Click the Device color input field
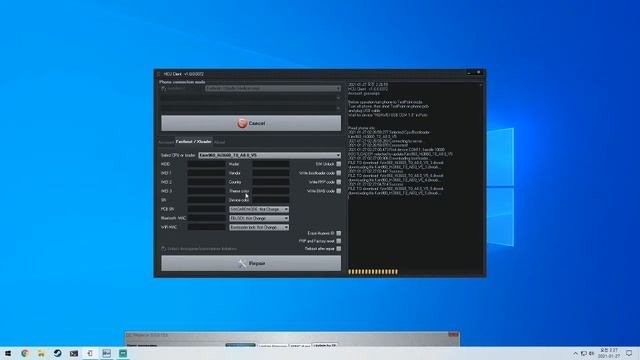 pyautogui.click(x=271, y=200)
